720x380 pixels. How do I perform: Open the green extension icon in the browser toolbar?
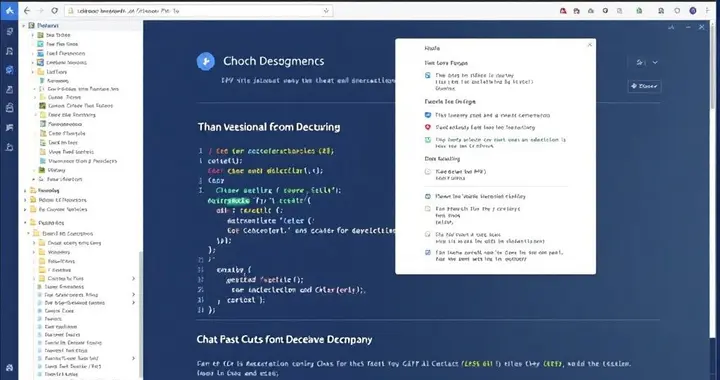pyautogui.click(x=639, y=11)
